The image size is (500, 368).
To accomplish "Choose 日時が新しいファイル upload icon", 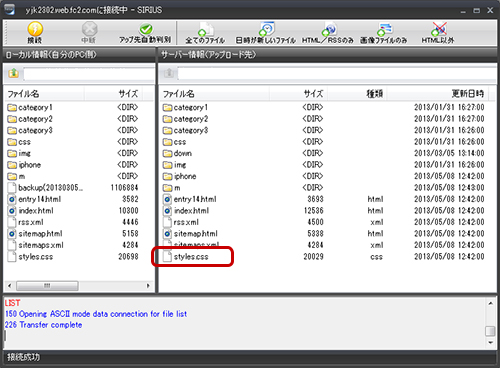I will (x=266, y=33).
